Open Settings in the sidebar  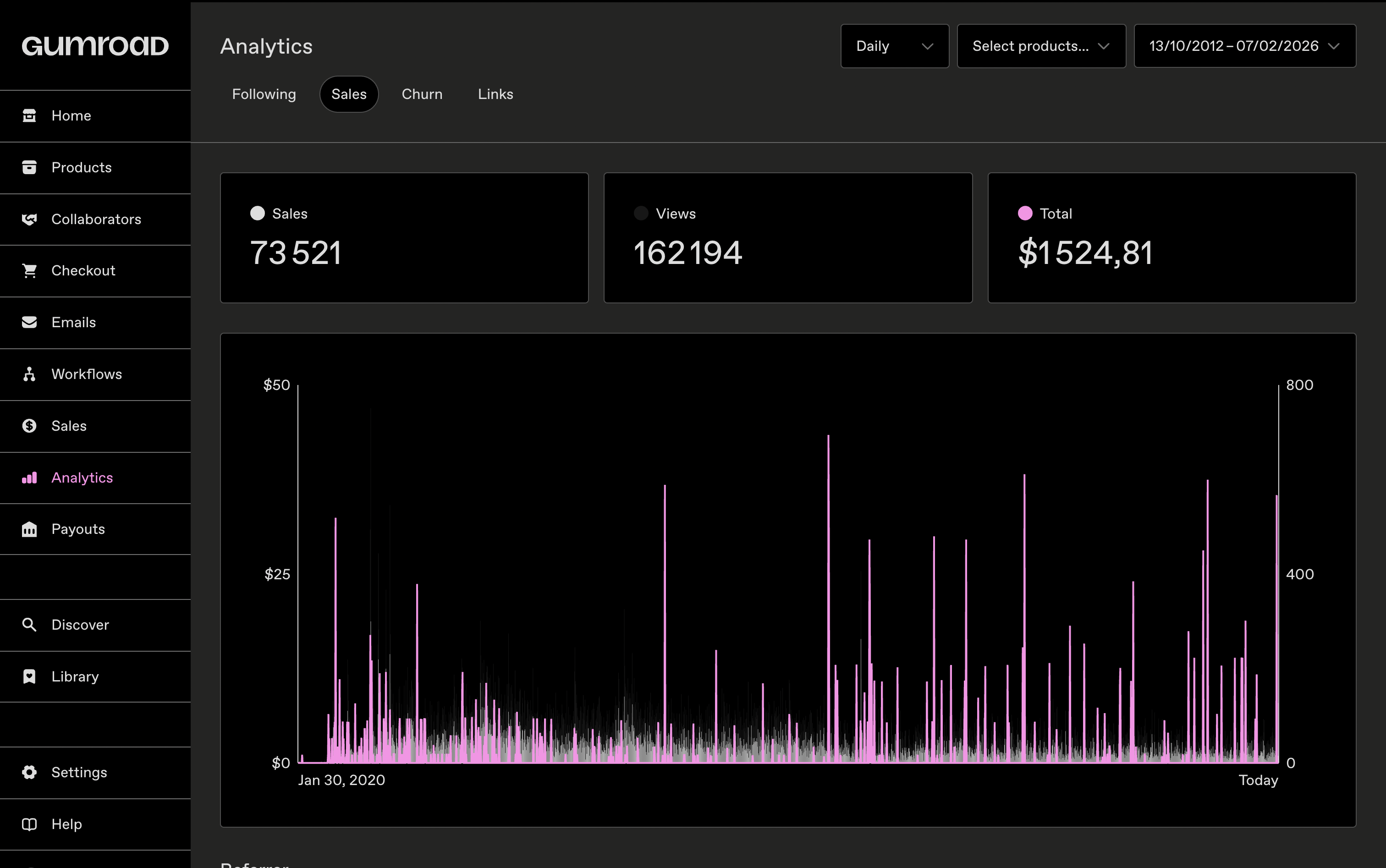tap(79, 772)
